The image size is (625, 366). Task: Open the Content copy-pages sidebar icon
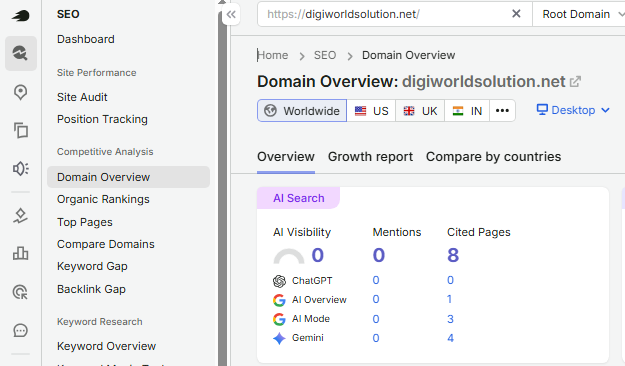[x=21, y=130]
